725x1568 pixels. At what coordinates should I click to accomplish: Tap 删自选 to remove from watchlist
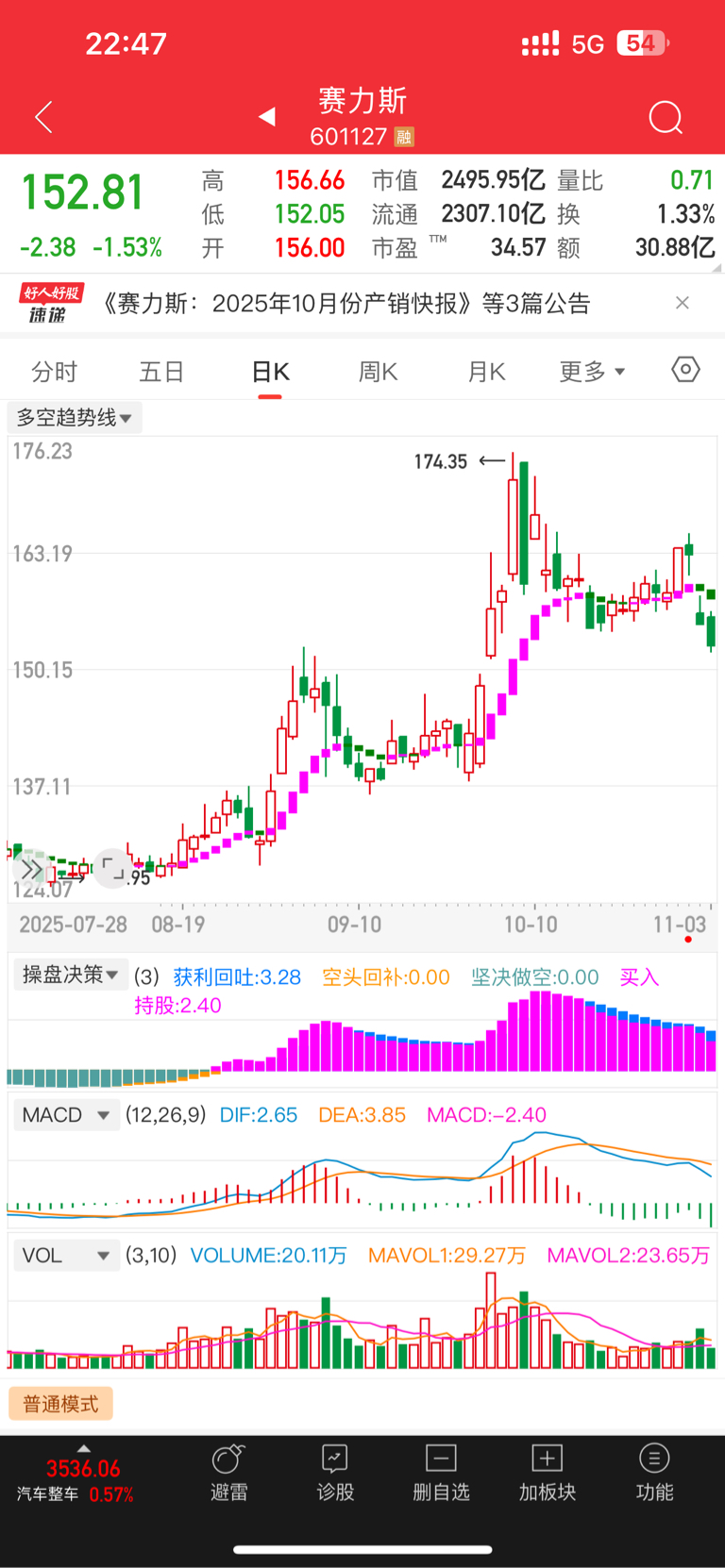pos(441,1474)
